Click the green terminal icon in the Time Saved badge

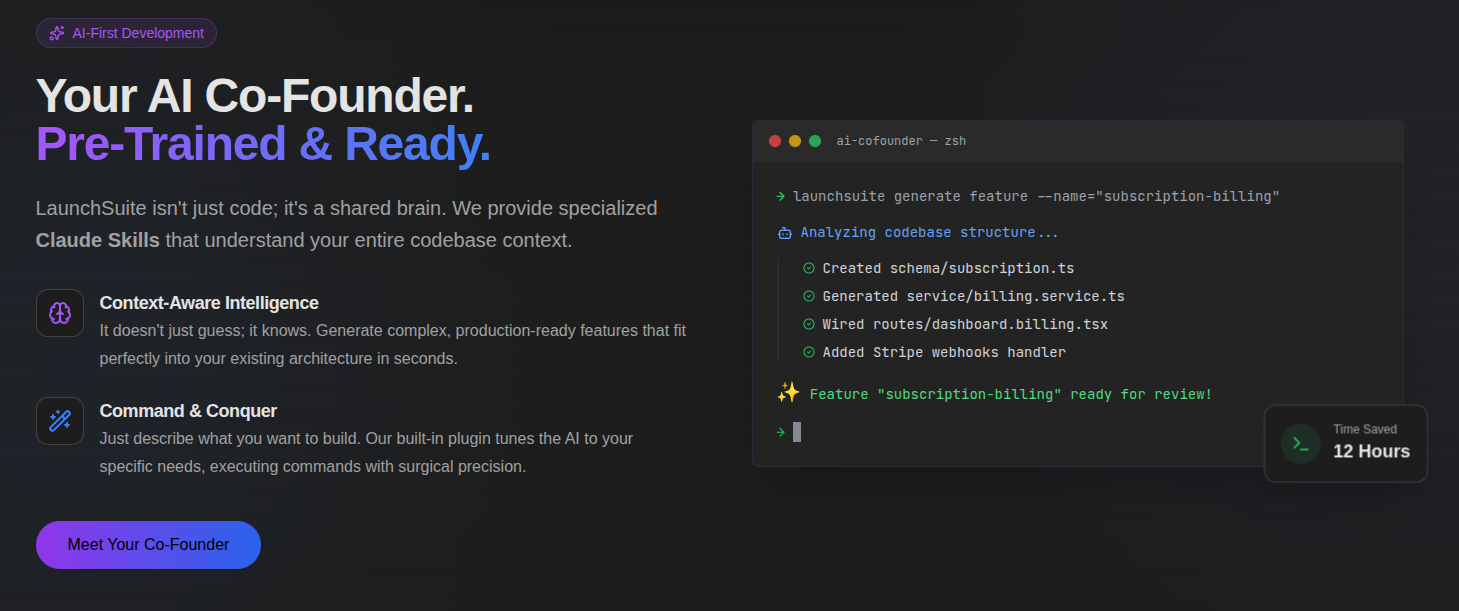(x=1299, y=443)
